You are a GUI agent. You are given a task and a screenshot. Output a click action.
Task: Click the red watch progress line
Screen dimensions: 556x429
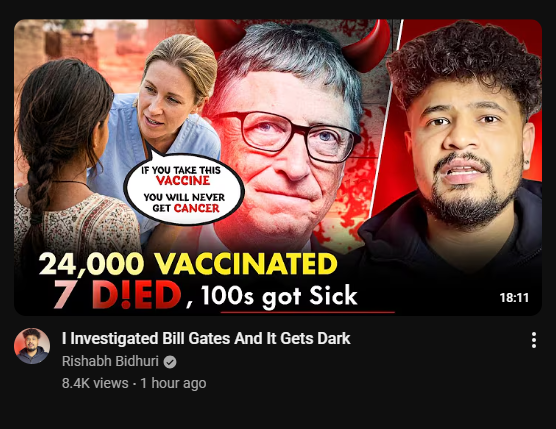pyautogui.click(x=307, y=312)
